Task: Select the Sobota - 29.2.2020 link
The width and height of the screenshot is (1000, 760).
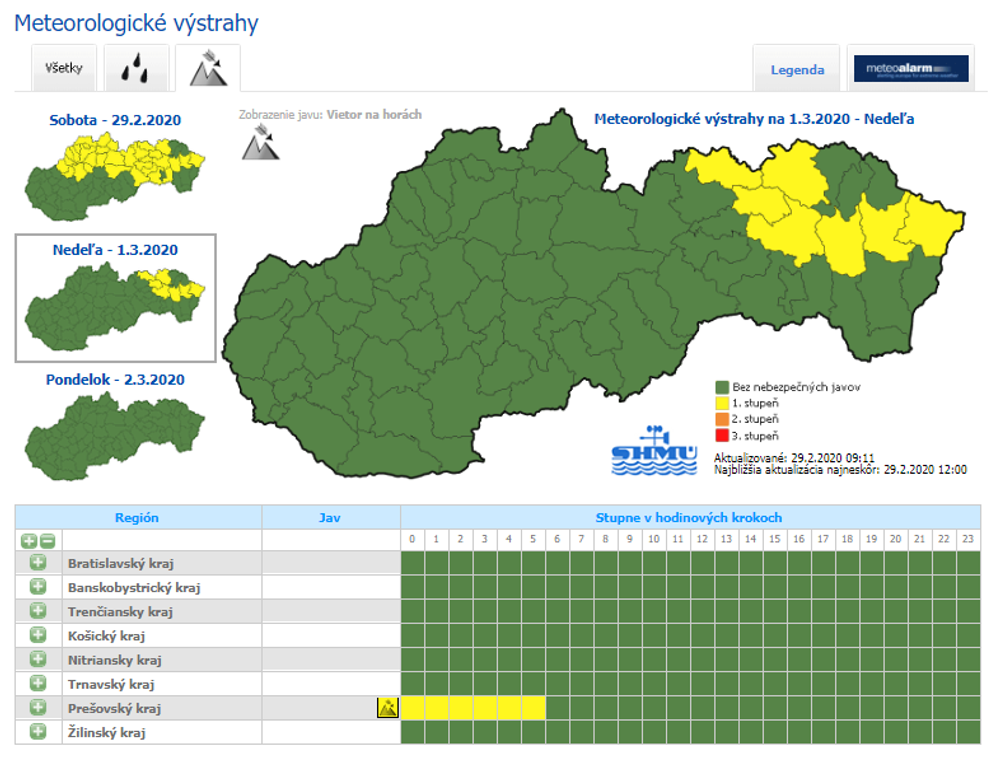Action: 115,120
